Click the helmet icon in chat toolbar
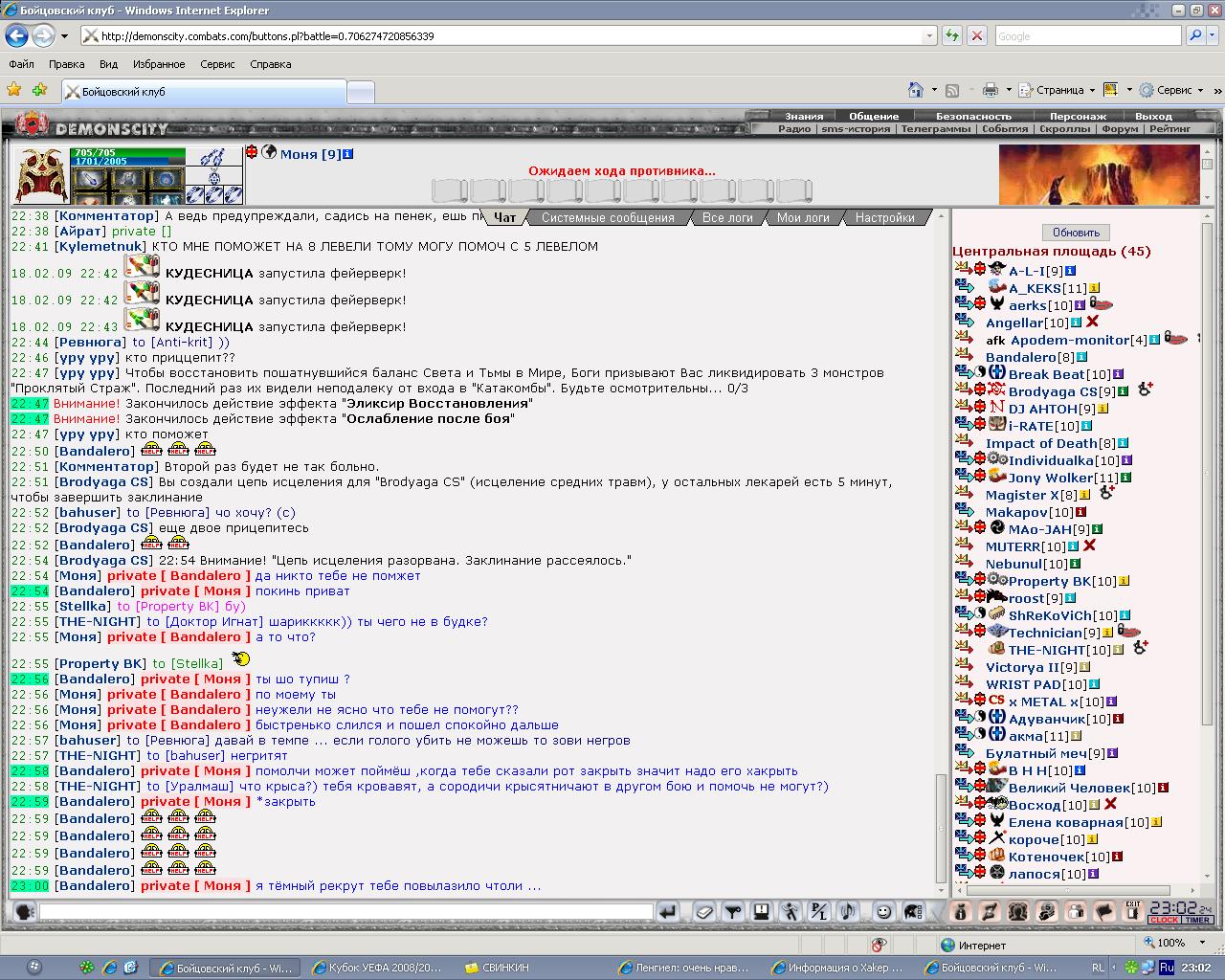Image resolution: width=1225 pixels, height=980 pixels. pyautogui.click(x=914, y=912)
